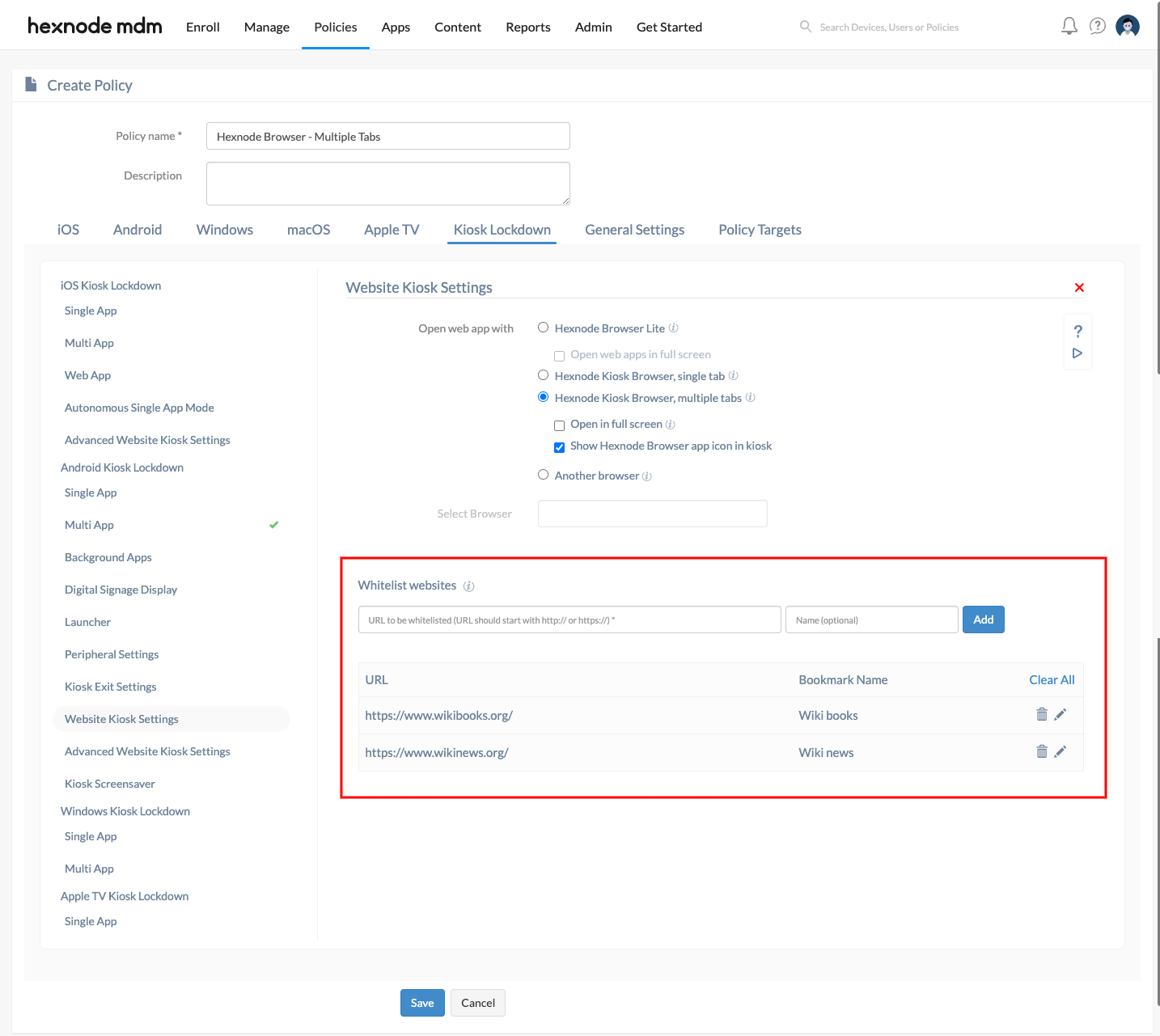
Task: Save the policy
Action: click(422, 1003)
